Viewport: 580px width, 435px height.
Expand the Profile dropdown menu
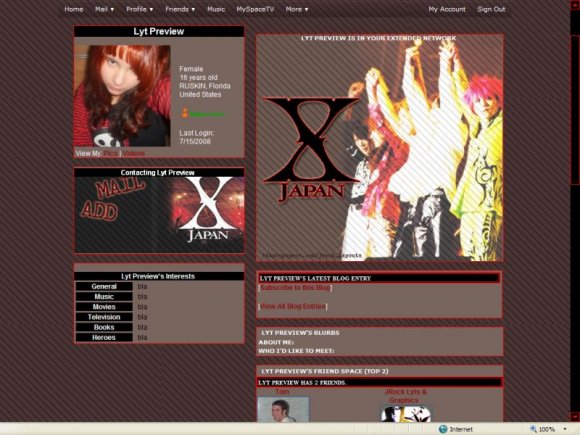click(x=139, y=9)
